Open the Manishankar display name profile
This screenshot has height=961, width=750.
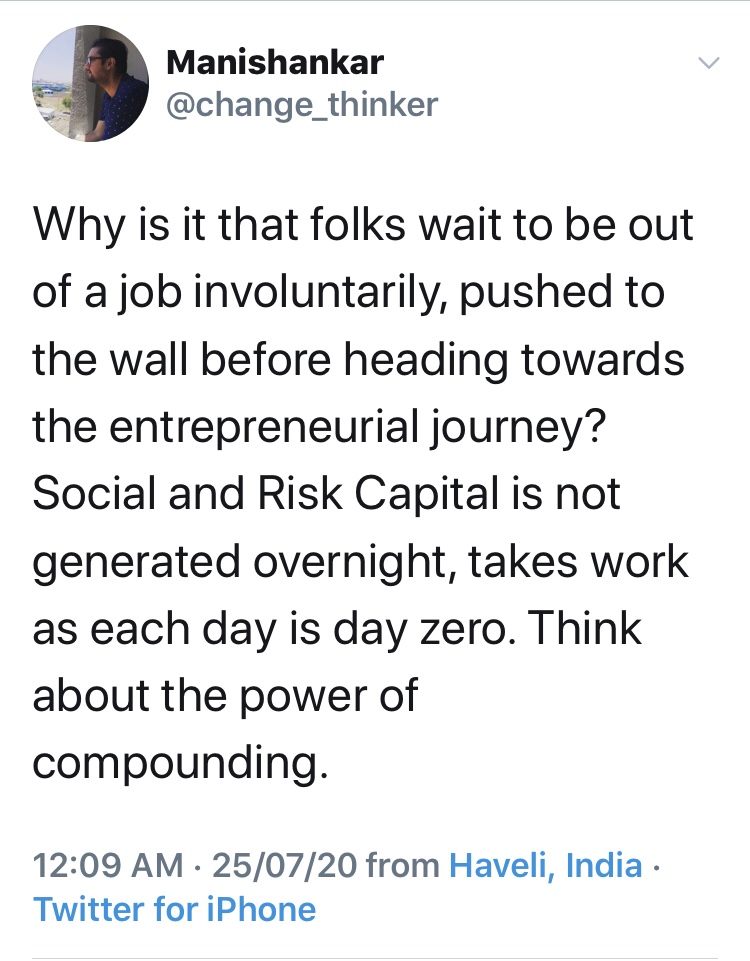274,62
